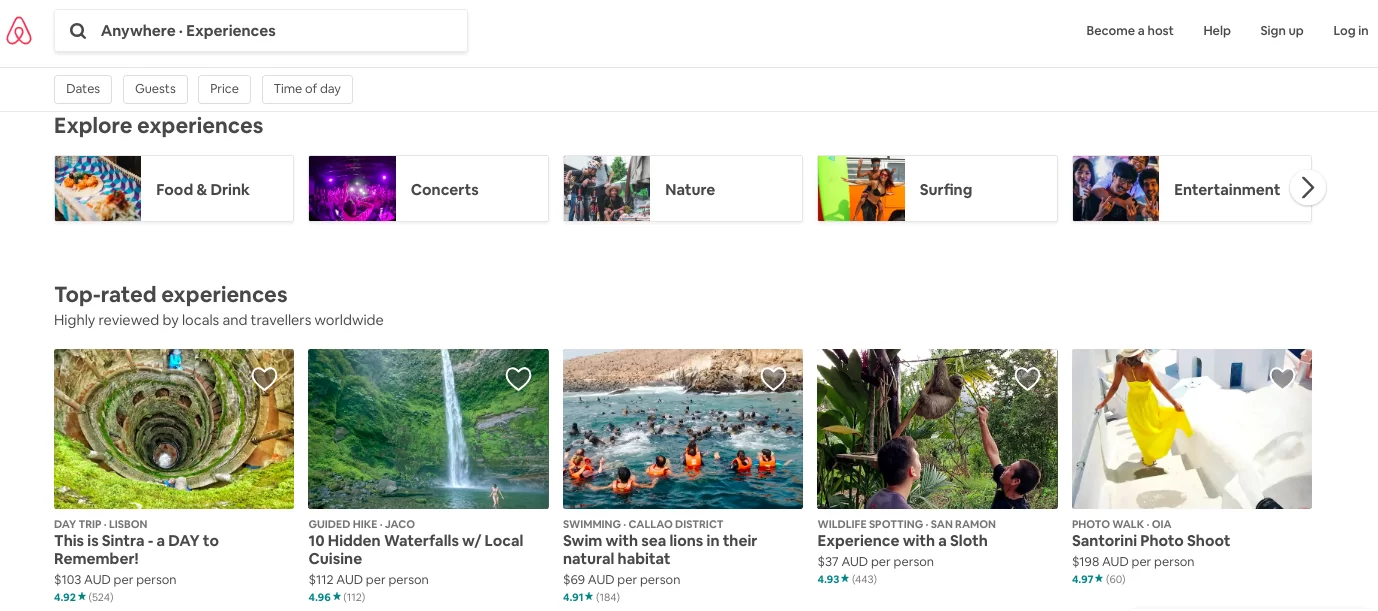Open the Help link
Screen dimensions: 1378x611
[1217, 31]
